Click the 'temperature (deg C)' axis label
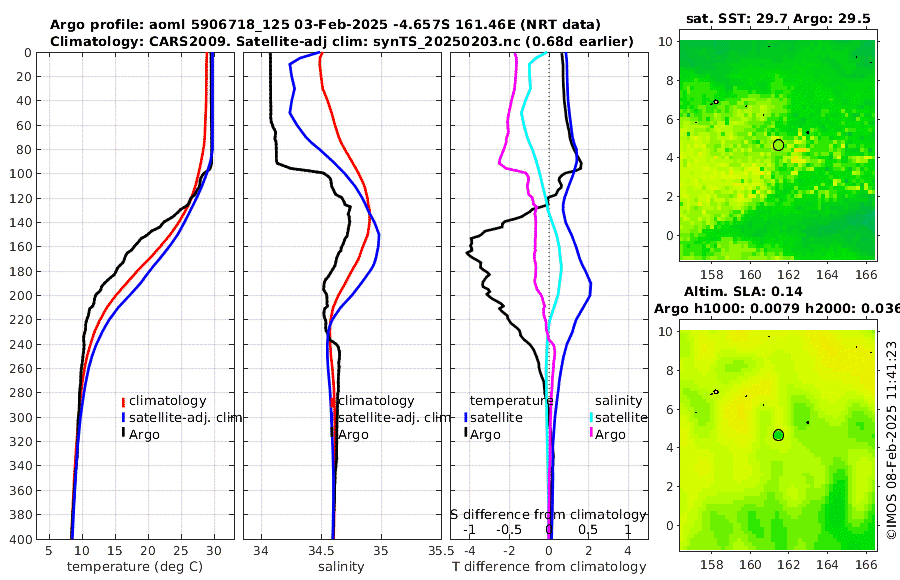Viewport: 900px width, 580px height. click(x=135, y=567)
